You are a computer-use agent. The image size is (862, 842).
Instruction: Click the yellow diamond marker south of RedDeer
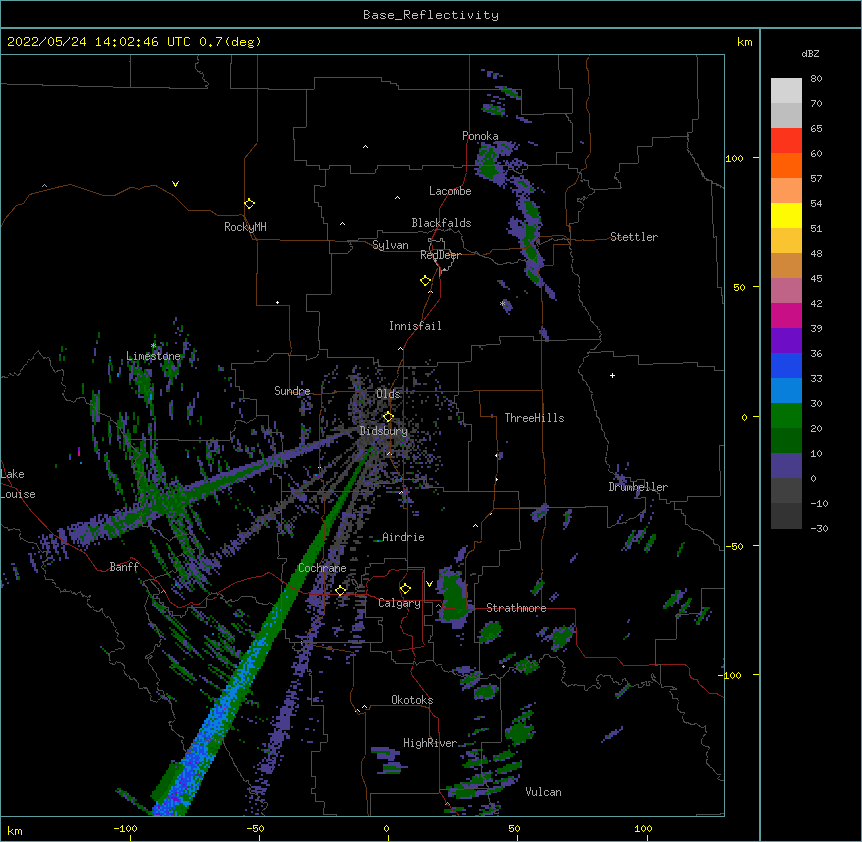point(425,281)
